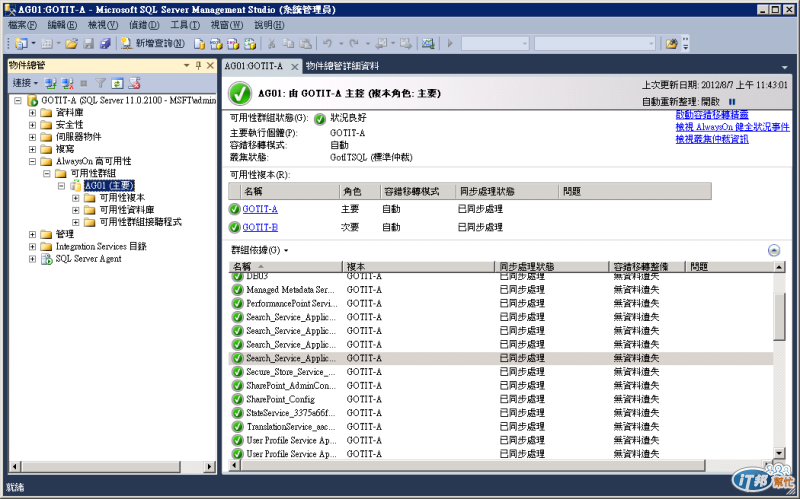Click the Save disk icon in toolbar
The height and width of the screenshot is (499, 800).
pos(89,44)
